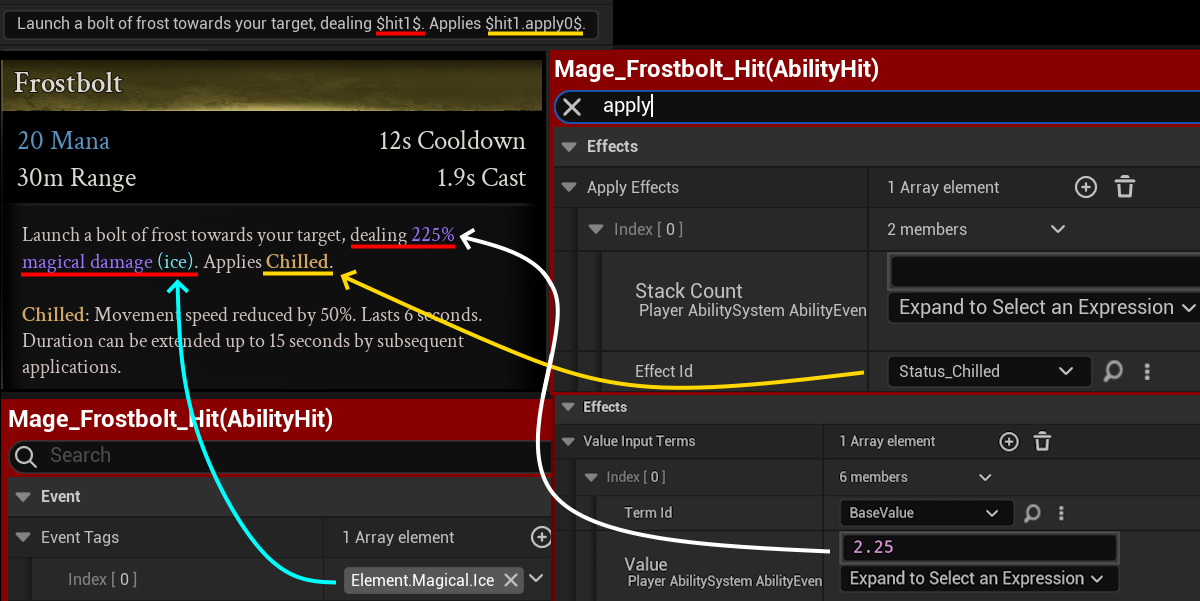Viewport: 1200px width, 601px height.
Task: Add an element to Event Tags array
Action: pos(541,538)
